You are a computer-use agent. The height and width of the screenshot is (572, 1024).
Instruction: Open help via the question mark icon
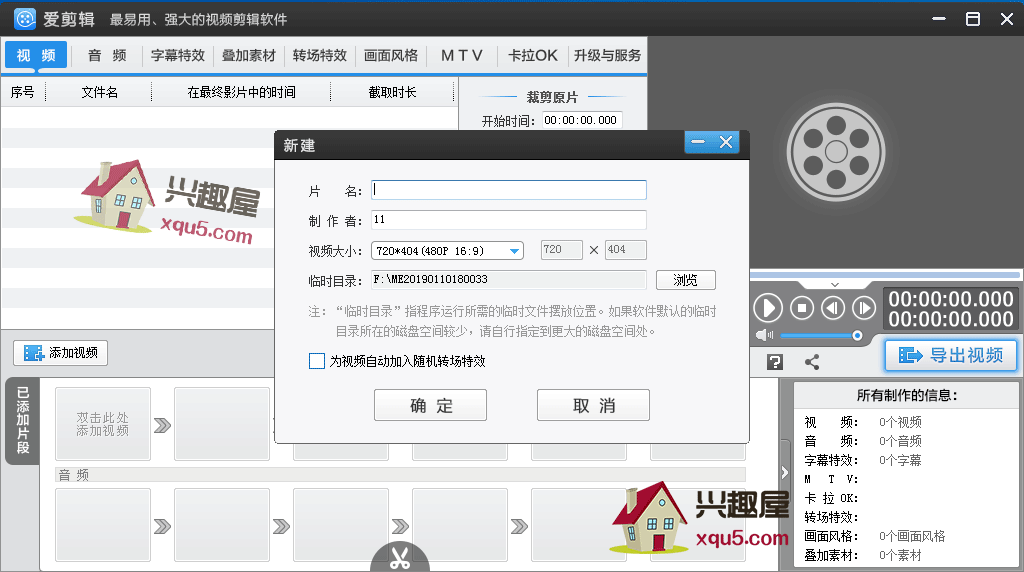[774, 362]
